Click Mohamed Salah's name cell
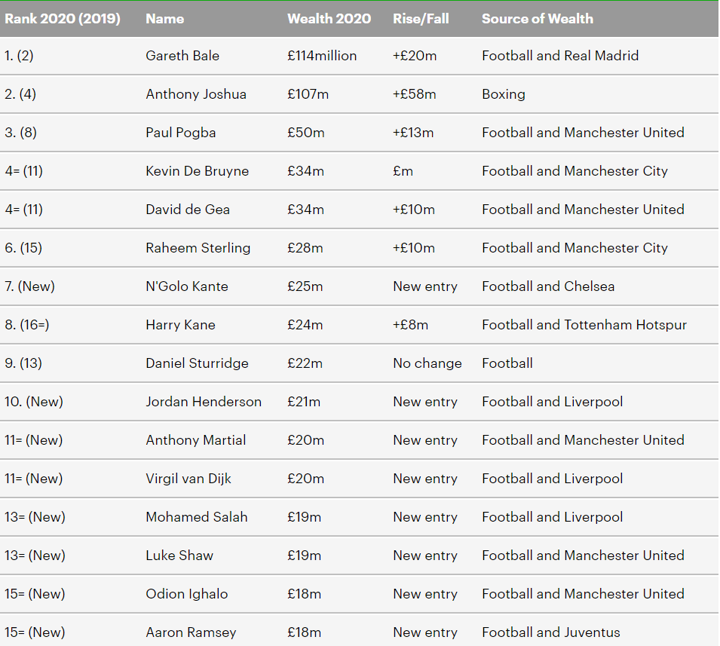The width and height of the screenshot is (720, 646). pyautogui.click(x=197, y=517)
